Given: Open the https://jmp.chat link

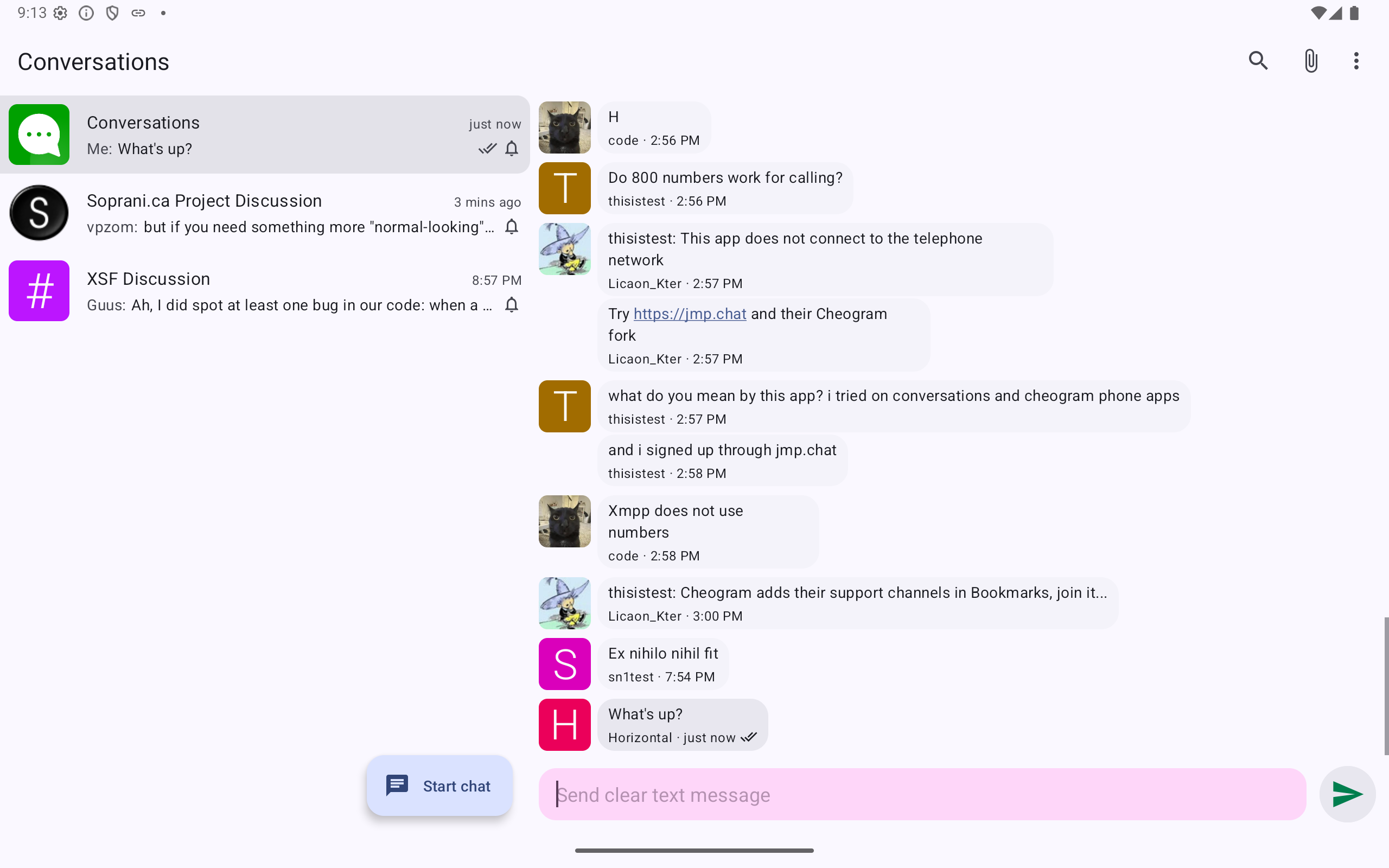Looking at the screenshot, I should 689,314.
